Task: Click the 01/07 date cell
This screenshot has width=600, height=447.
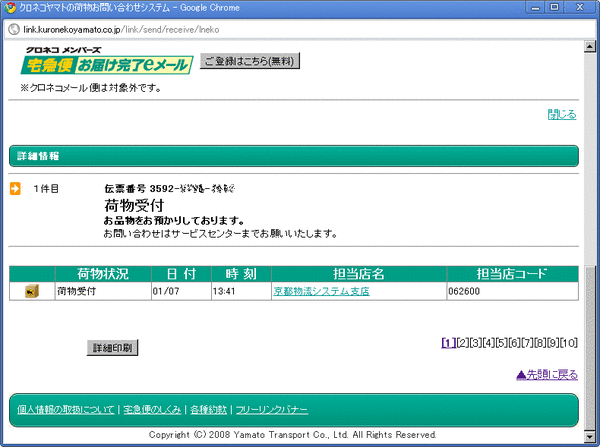Action: tap(181, 291)
